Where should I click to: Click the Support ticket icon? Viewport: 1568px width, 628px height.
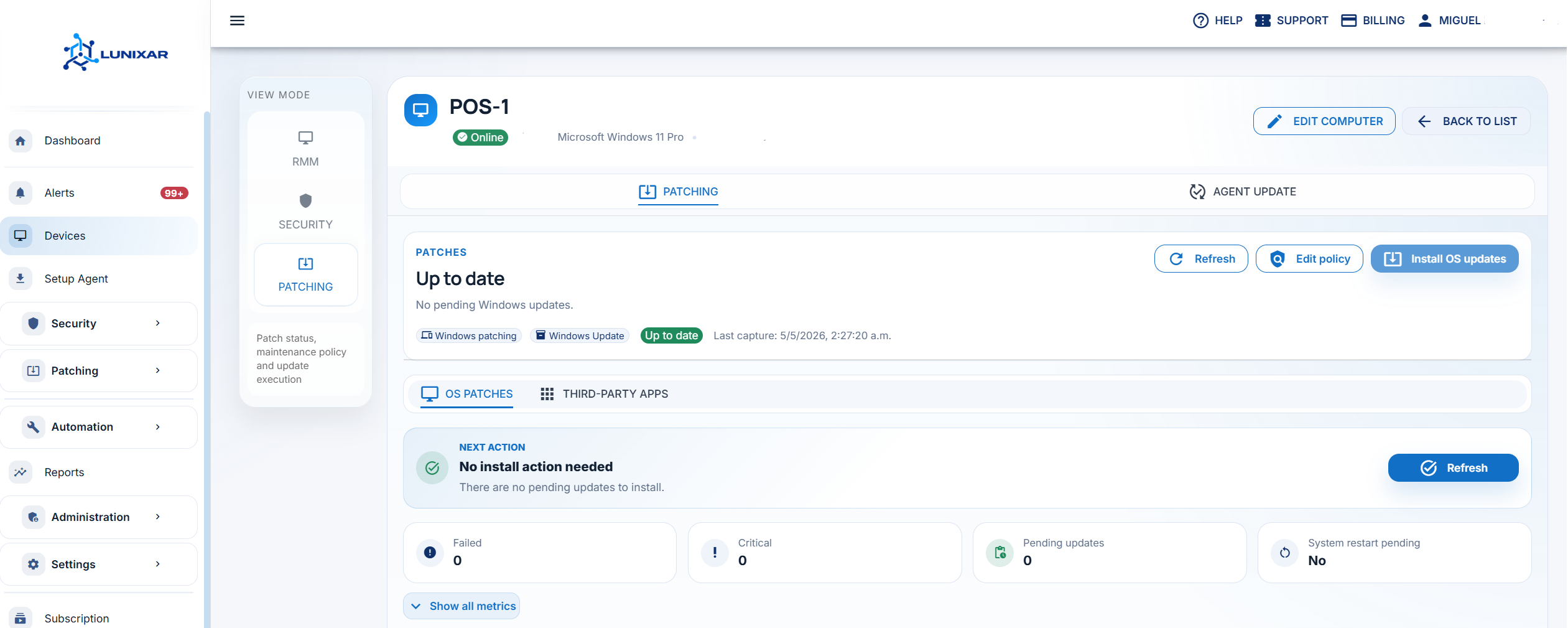(1263, 21)
